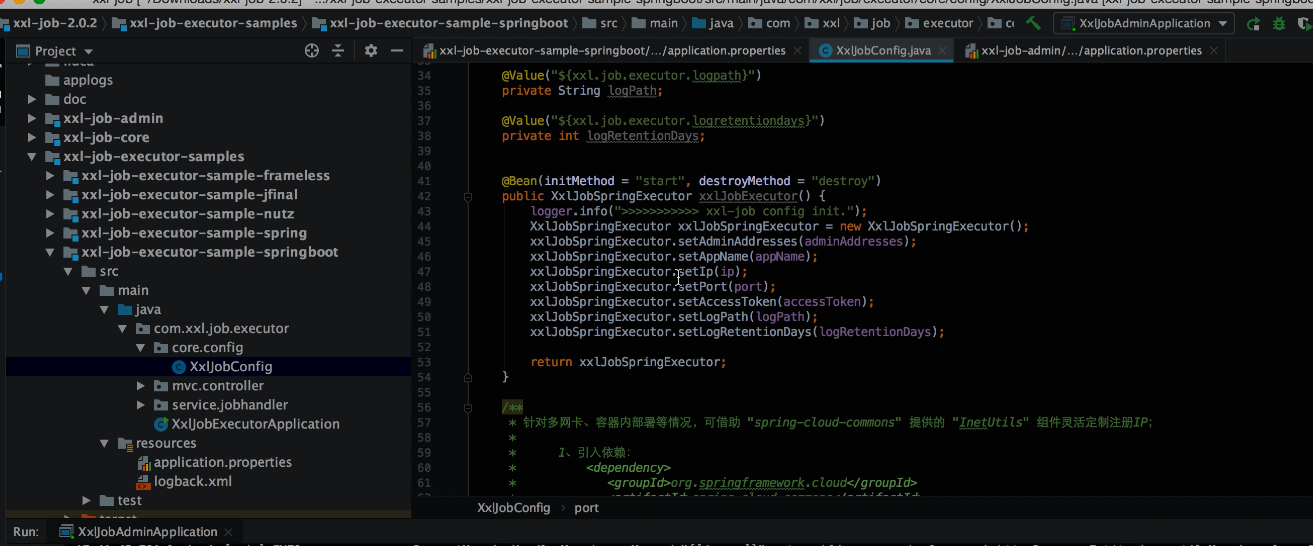Viewport: 1313px width, 546px height.
Task: Click XxlJobConfig in editor bottom breadcrumb
Action: (514, 508)
